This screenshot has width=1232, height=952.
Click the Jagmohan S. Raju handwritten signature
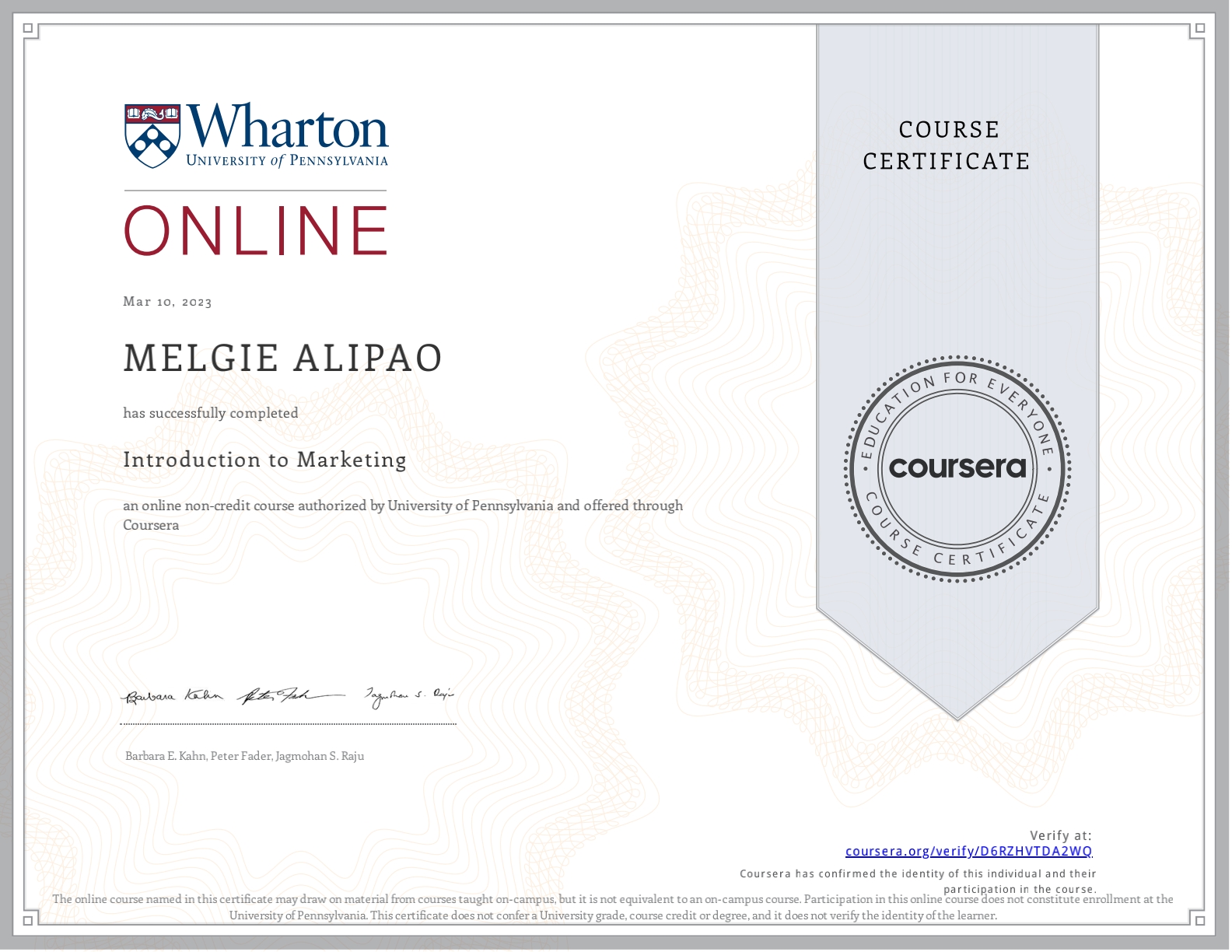coord(410,696)
